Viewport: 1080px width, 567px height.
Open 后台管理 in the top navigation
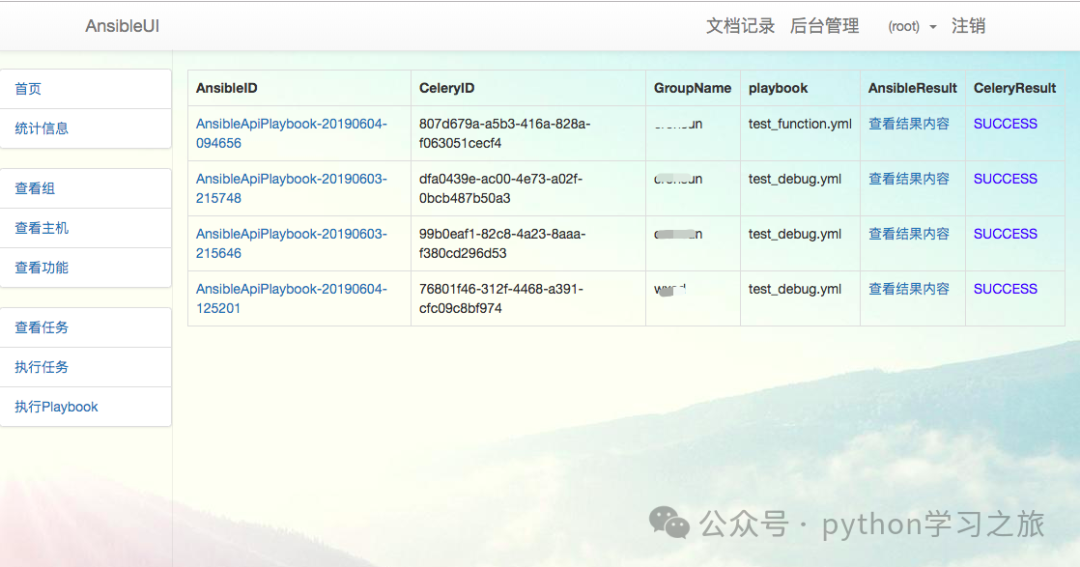pyautogui.click(x=824, y=26)
